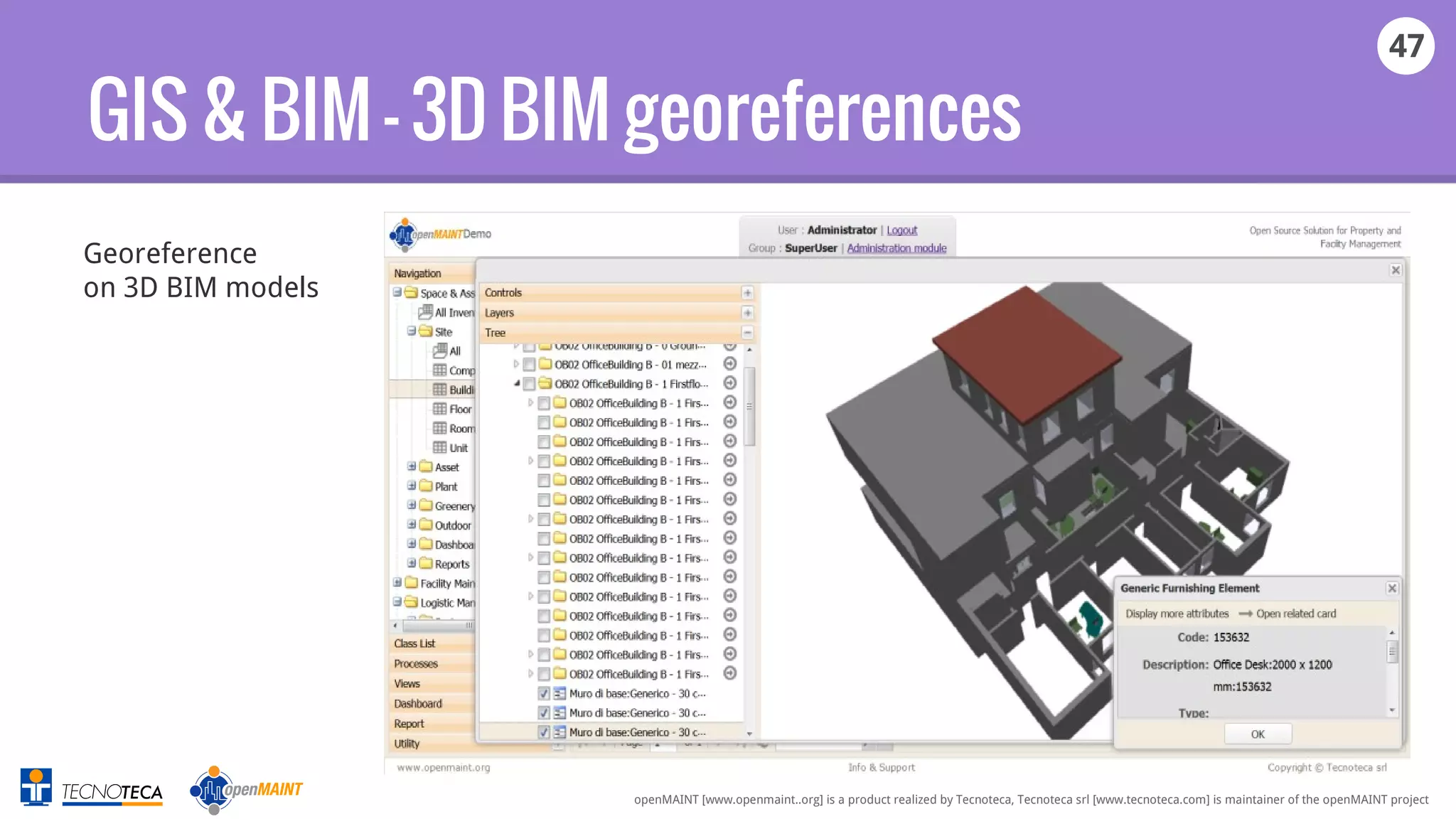The image size is (1456, 819).
Task: Open the Views accordion section
Action: 432,683
